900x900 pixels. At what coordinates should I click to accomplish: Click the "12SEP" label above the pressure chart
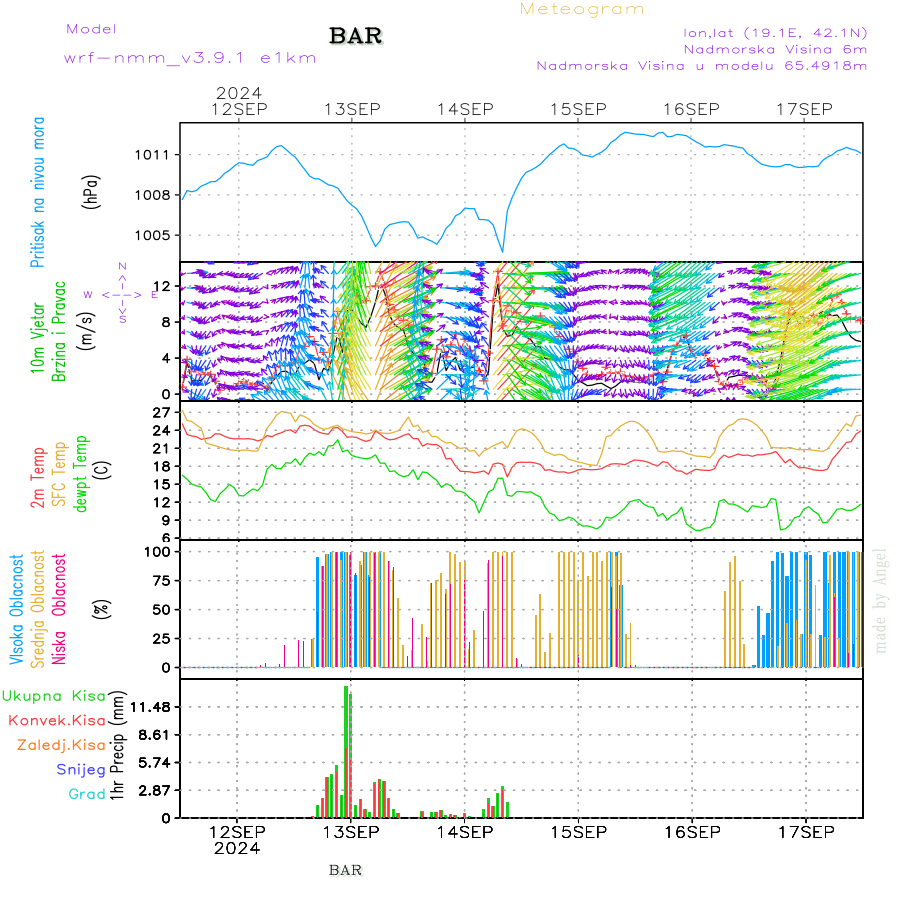(239, 109)
